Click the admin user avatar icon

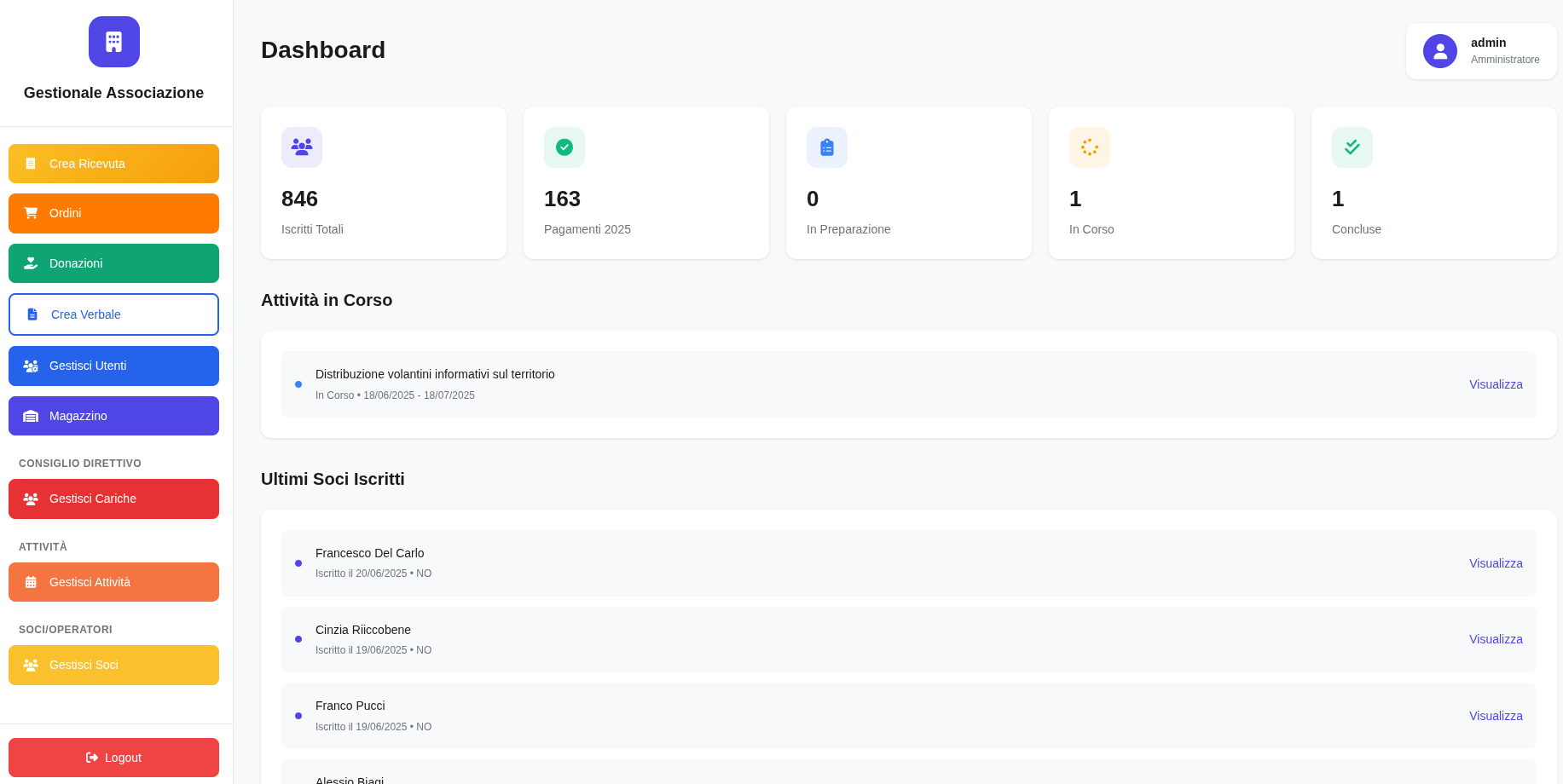(x=1440, y=51)
